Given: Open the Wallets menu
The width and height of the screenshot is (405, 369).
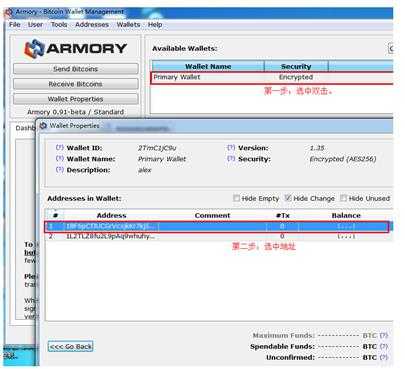Looking at the screenshot, I should pyautogui.click(x=128, y=25).
